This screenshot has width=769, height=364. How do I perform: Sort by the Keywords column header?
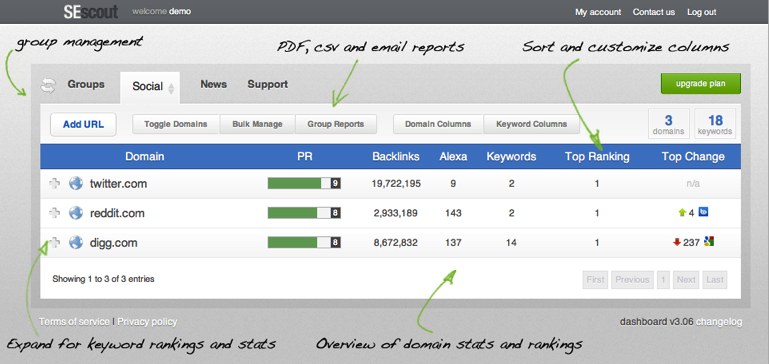(x=511, y=157)
